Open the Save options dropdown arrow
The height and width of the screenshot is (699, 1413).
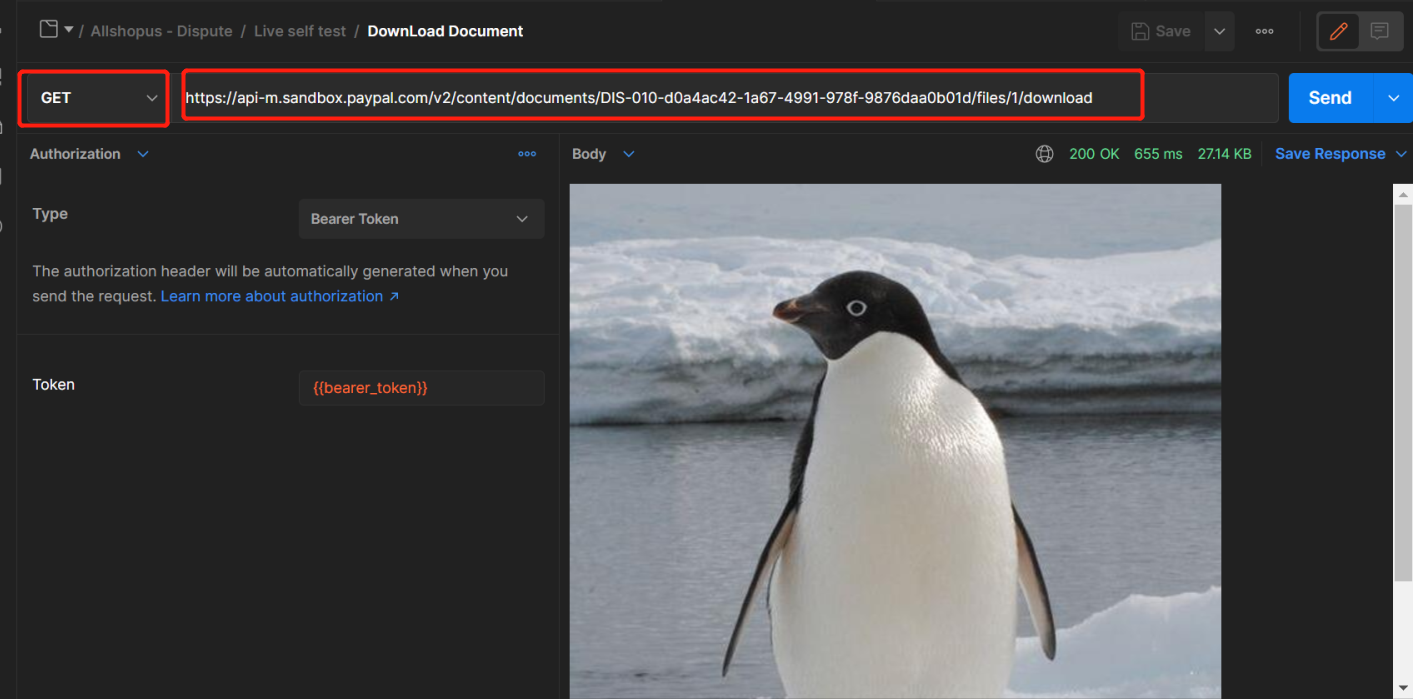point(1220,31)
